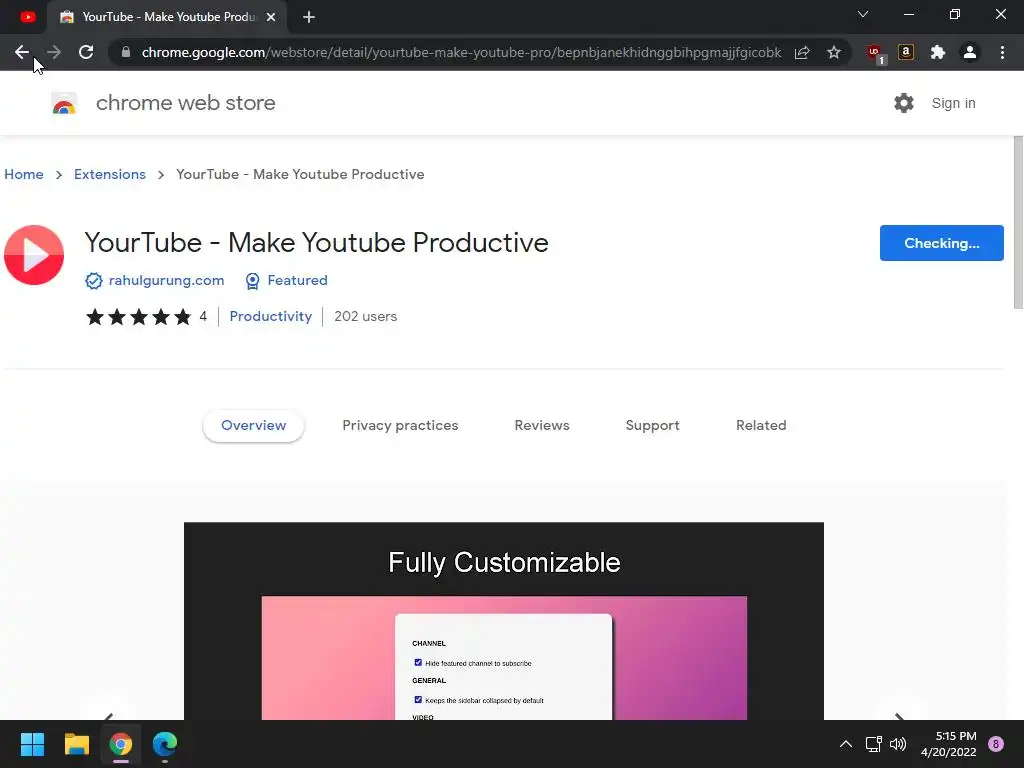This screenshot has height=768, width=1024.
Task: Click the YourTube extension red play icon
Action: [x=34, y=255]
